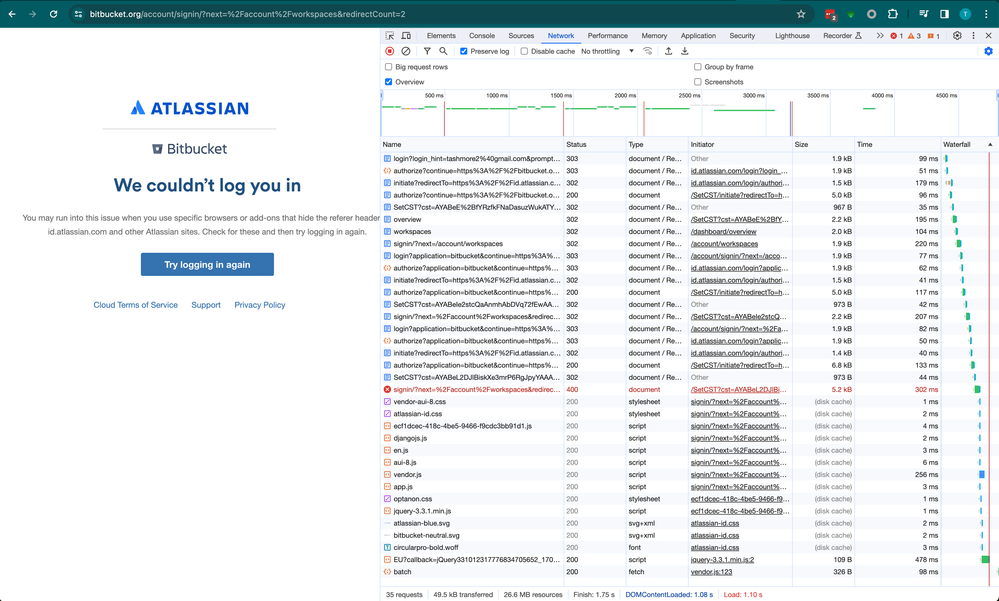Import HAR file with upload arrow
The image size is (999, 601).
[x=668, y=51]
